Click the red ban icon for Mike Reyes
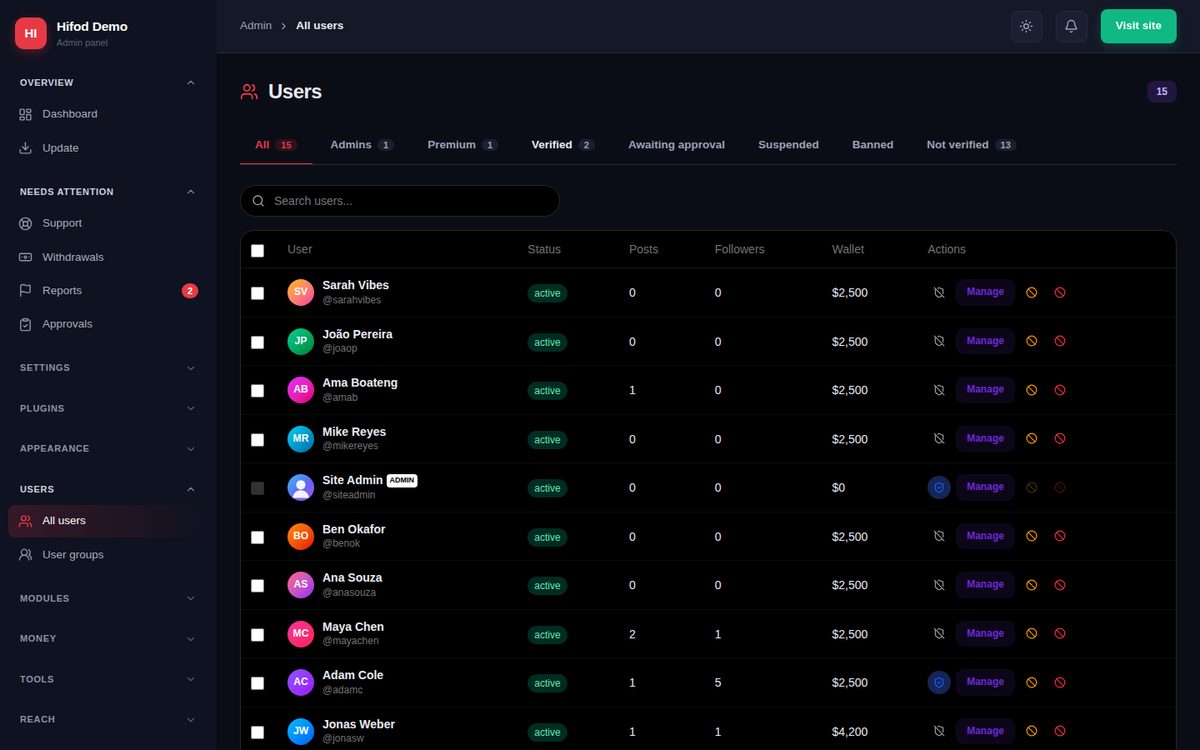 pyautogui.click(x=1060, y=439)
